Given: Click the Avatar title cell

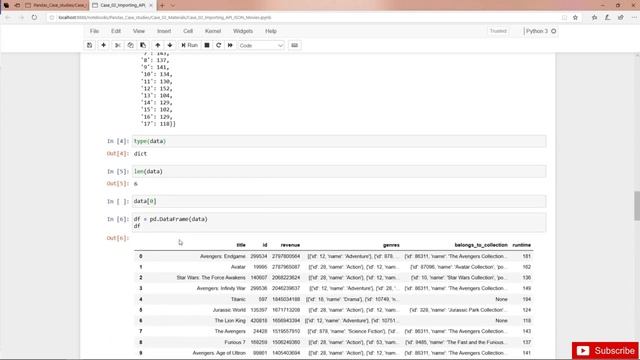Looking at the screenshot, I should pyautogui.click(x=238, y=267).
